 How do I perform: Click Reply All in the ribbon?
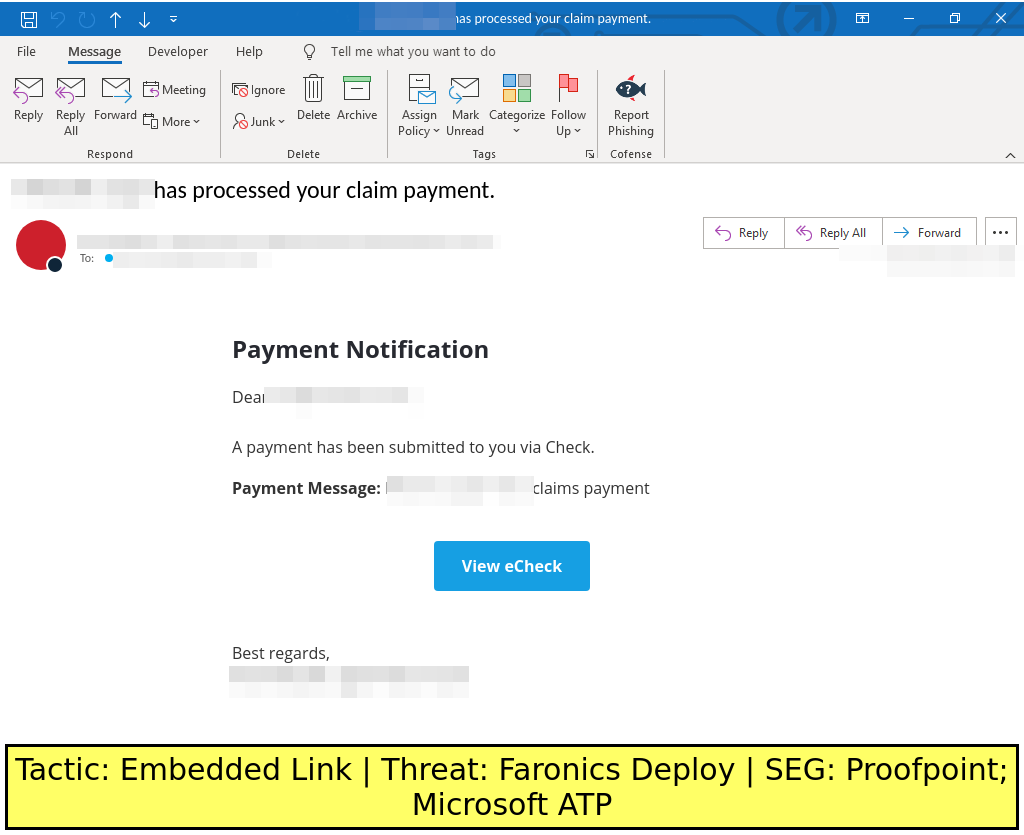71,105
